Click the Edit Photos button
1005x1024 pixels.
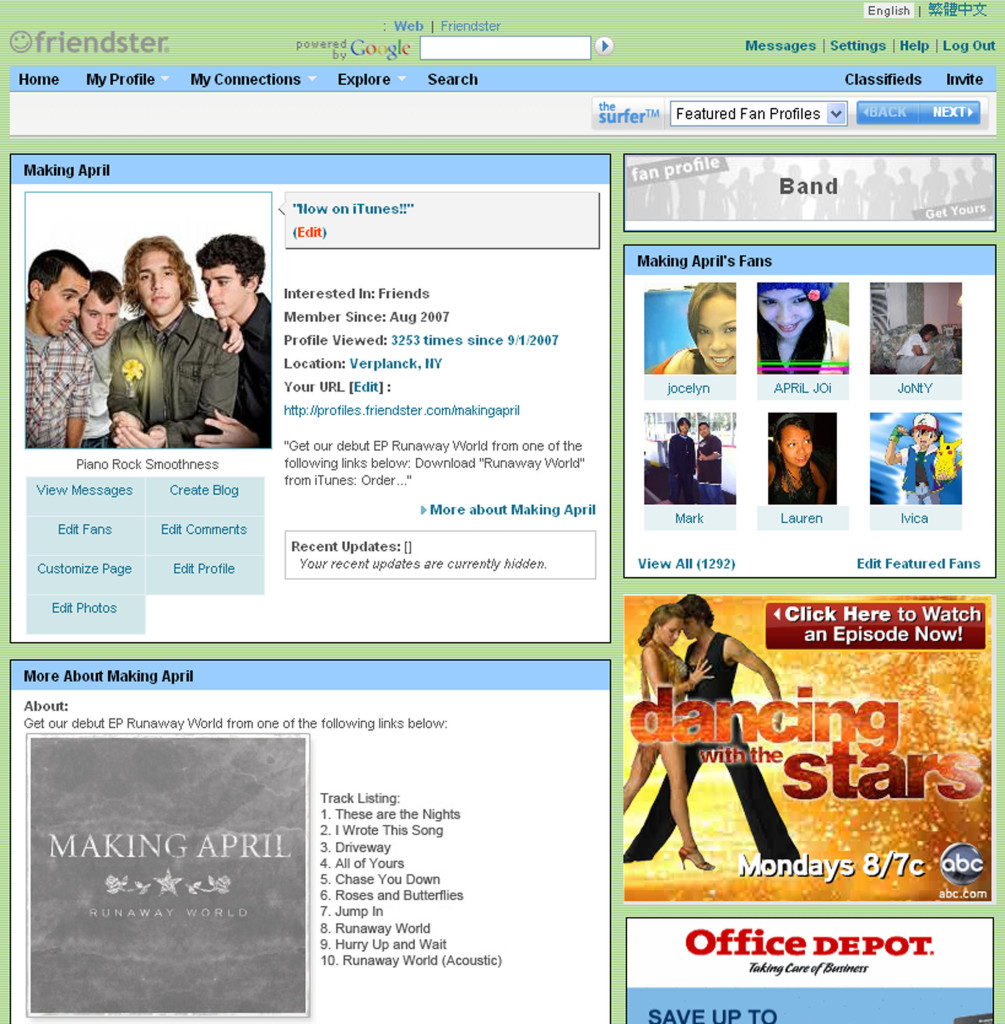85,608
